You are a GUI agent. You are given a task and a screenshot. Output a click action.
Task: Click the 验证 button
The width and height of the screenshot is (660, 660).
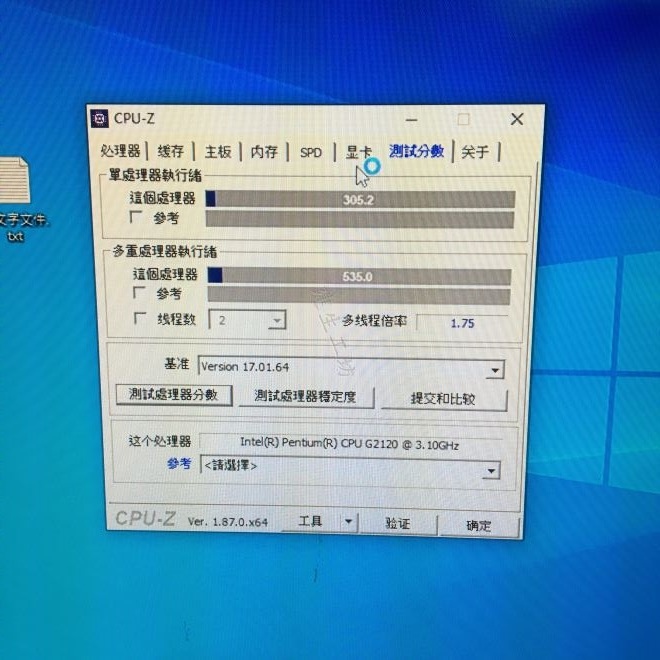click(x=398, y=524)
